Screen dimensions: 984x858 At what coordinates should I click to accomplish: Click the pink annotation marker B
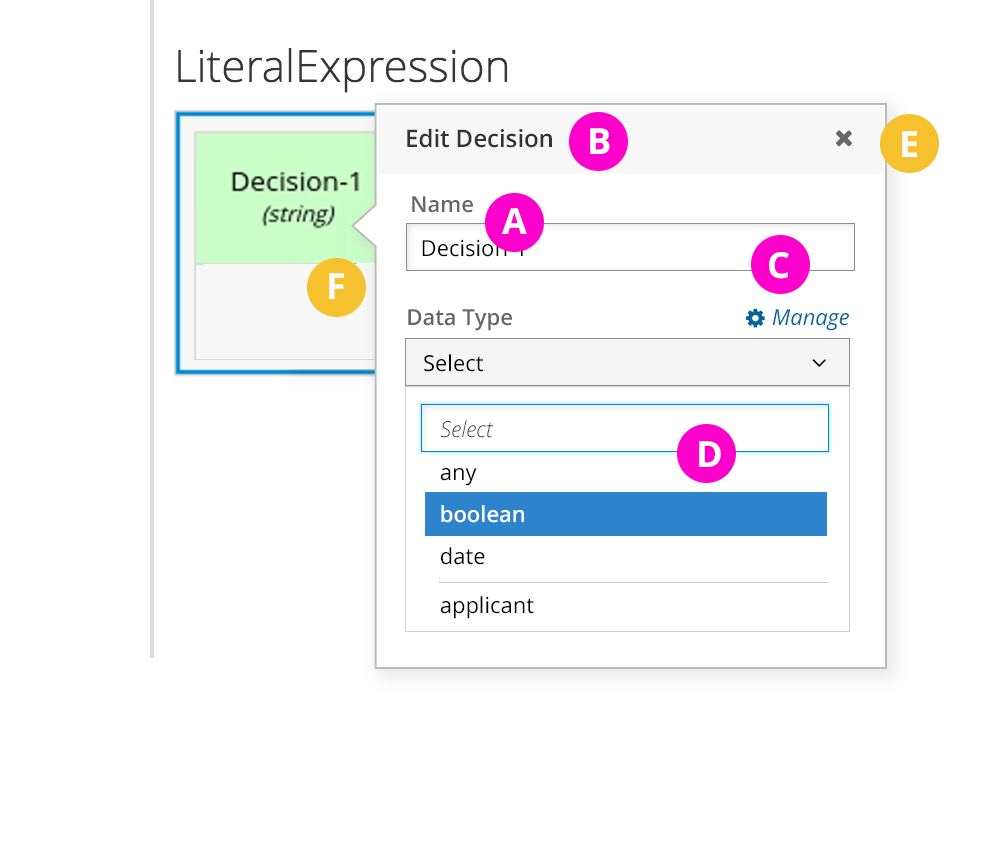[598, 141]
